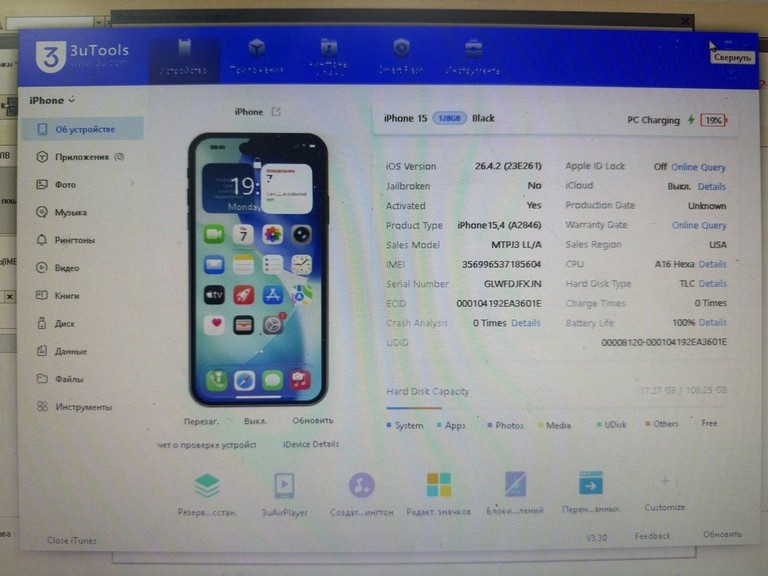The image size is (768, 576).
Task: Open Crash Analysis Details link
Action: [526, 323]
